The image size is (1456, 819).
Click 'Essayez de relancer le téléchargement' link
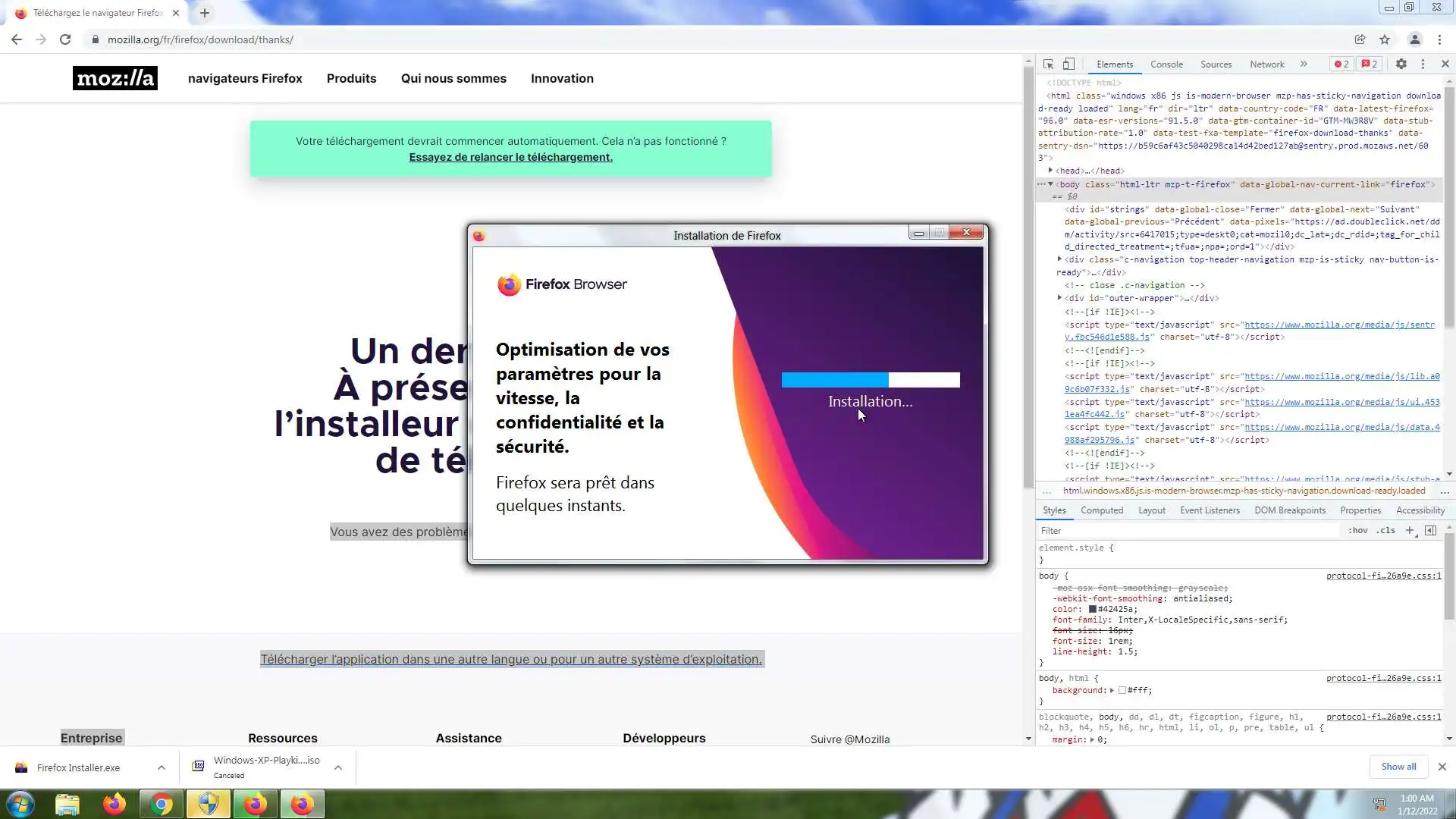click(510, 157)
